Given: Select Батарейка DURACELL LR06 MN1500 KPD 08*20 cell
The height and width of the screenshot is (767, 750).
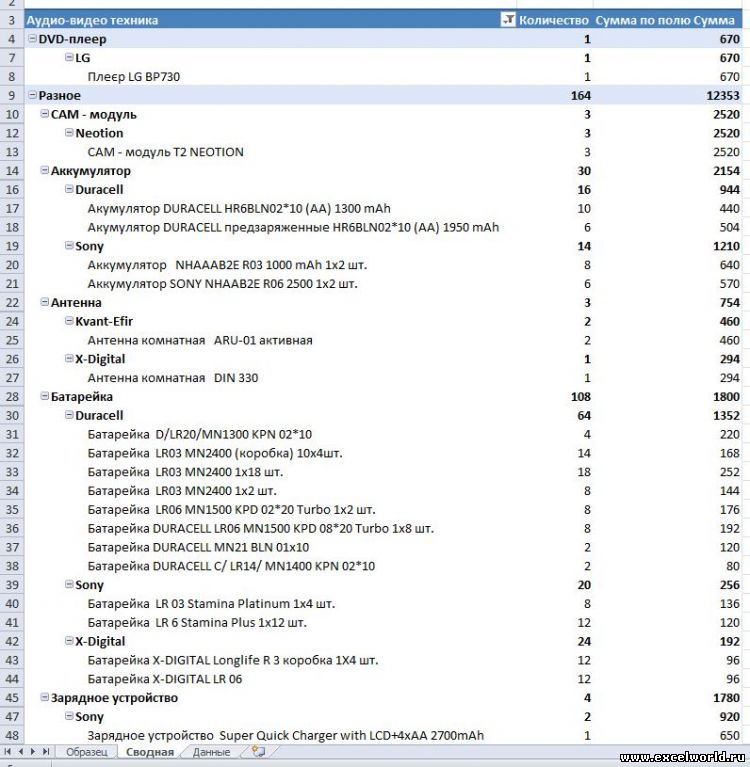Looking at the screenshot, I should coord(260,529).
